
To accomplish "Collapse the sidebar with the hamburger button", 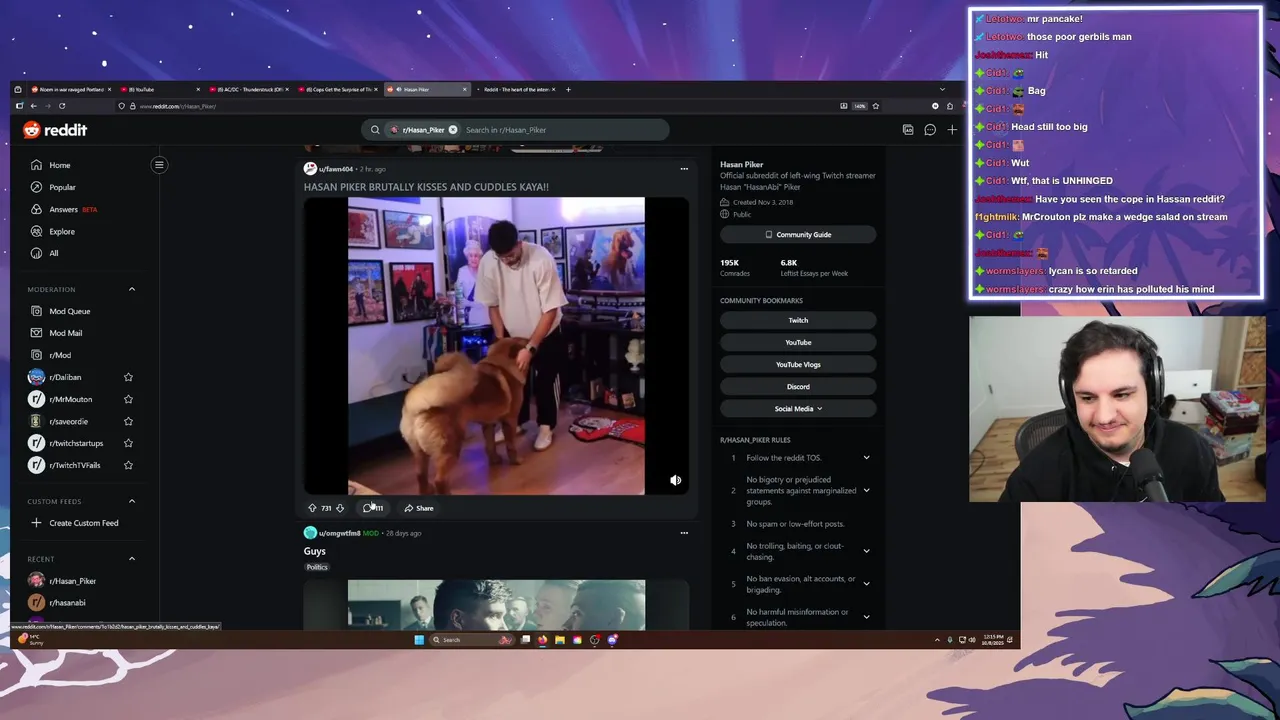I will pyautogui.click(x=159, y=165).
